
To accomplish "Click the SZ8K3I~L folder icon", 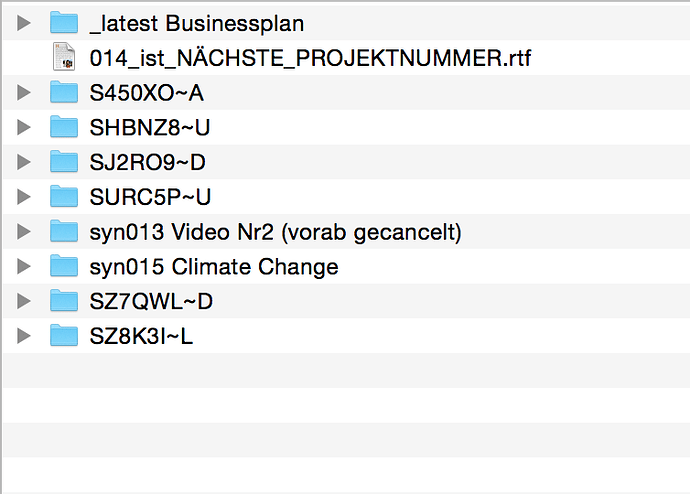I will point(64,336).
